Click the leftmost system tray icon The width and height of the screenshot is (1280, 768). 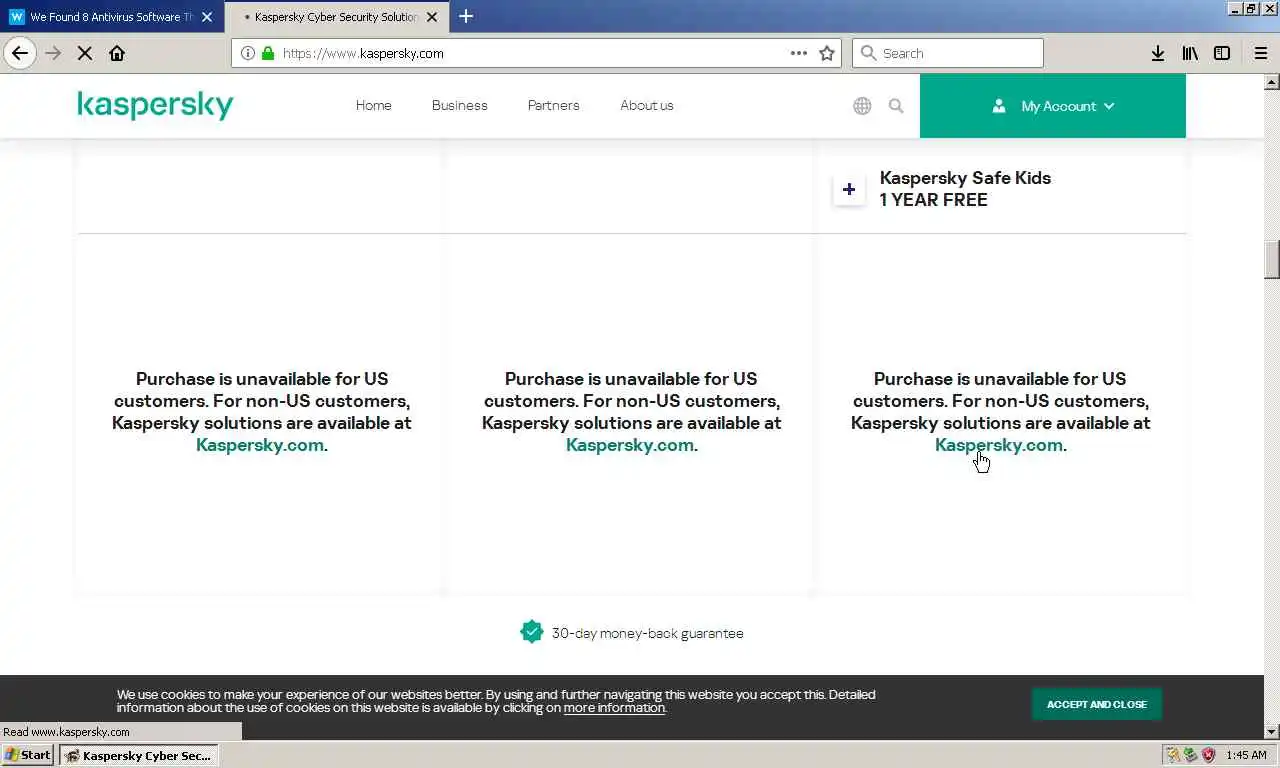pos(1174,755)
